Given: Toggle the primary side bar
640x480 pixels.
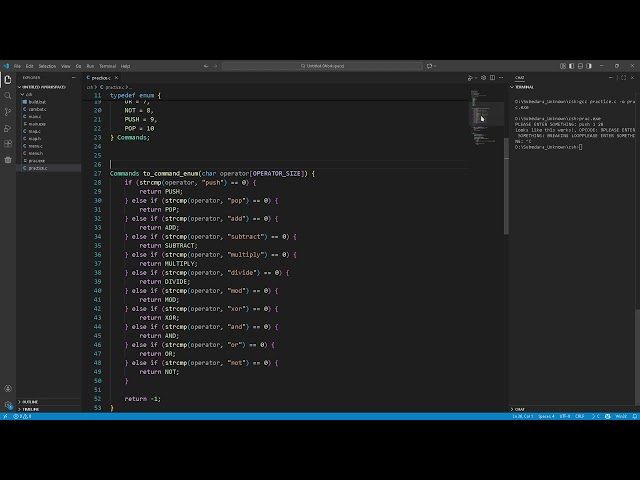Looking at the screenshot, I should point(571,66).
